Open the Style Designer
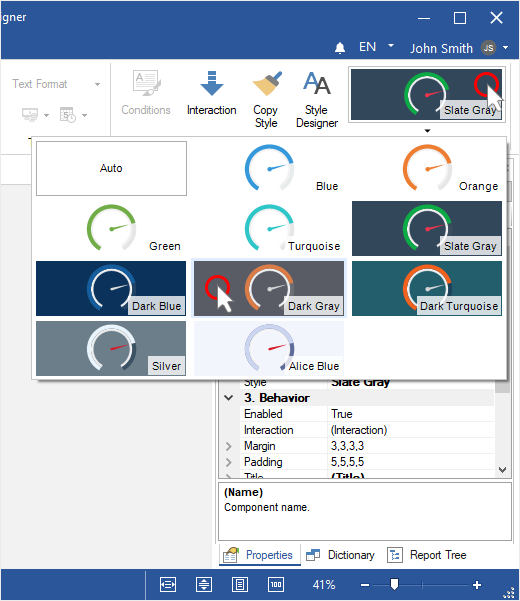This screenshot has width=520, height=601. click(x=317, y=99)
